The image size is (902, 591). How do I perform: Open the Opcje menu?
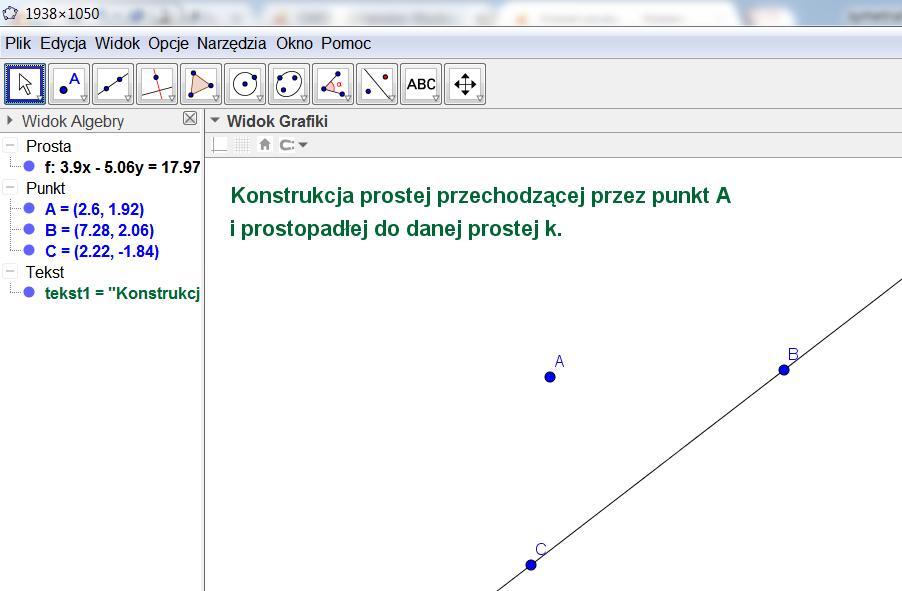pyautogui.click(x=169, y=44)
